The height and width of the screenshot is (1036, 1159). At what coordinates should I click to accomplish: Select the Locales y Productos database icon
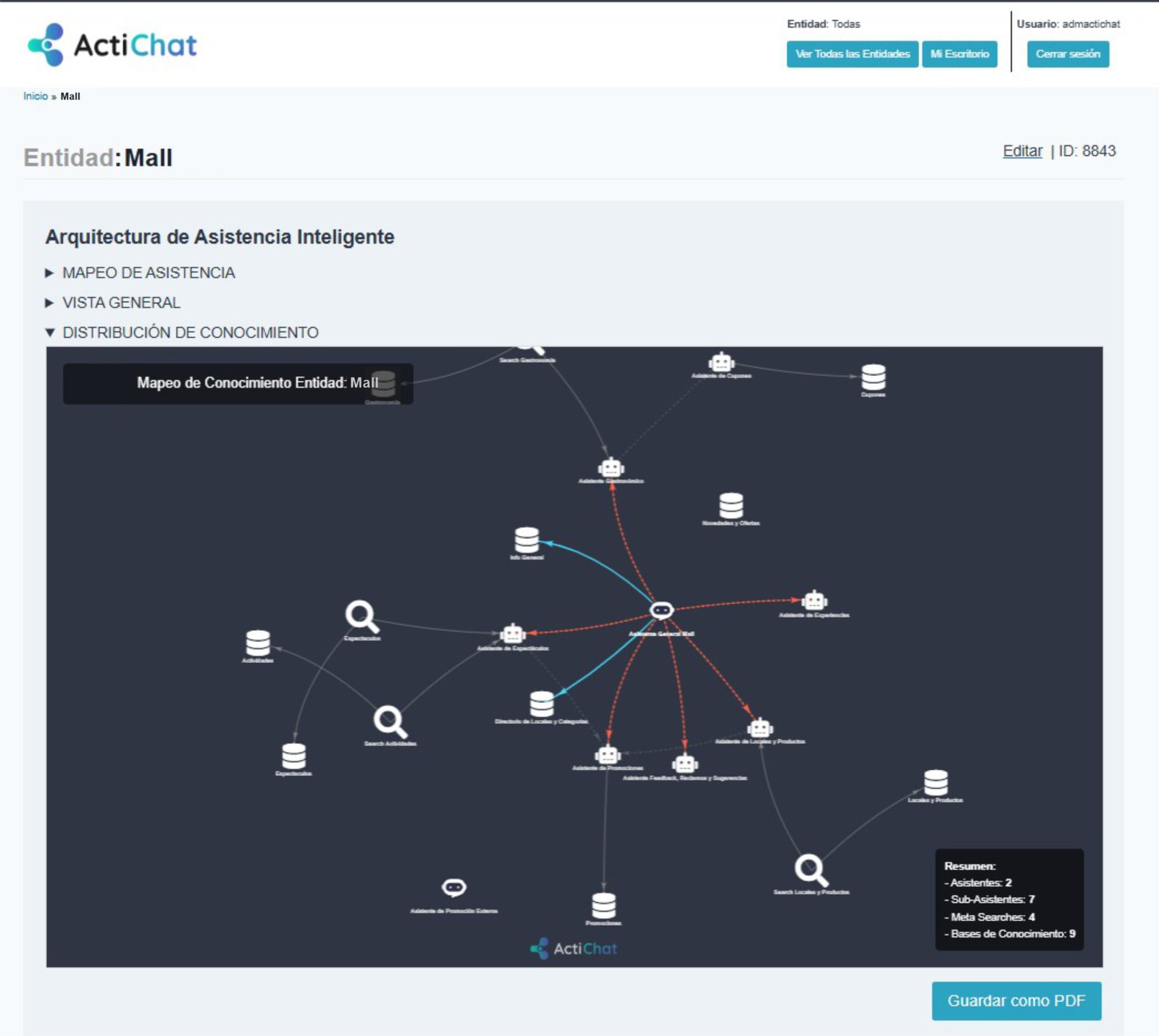(935, 782)
